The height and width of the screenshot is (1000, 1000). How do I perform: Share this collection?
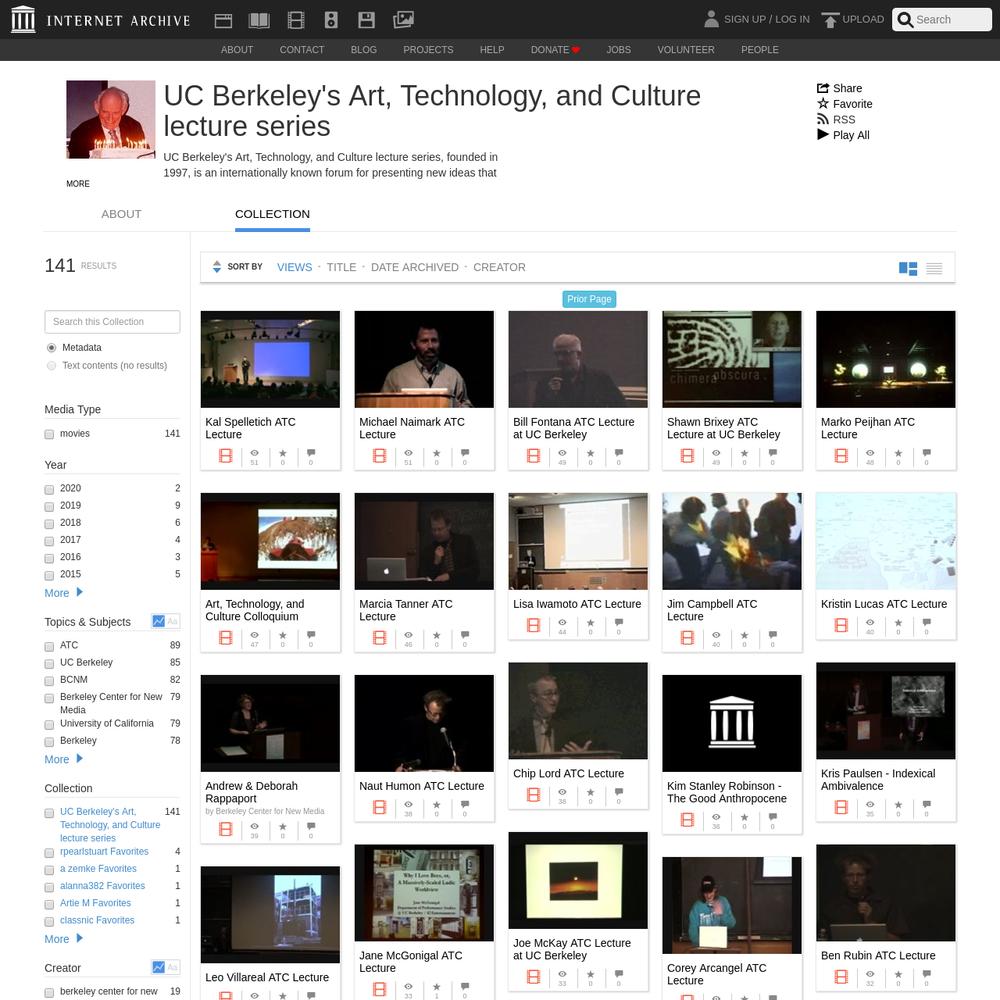coord(839,88)
